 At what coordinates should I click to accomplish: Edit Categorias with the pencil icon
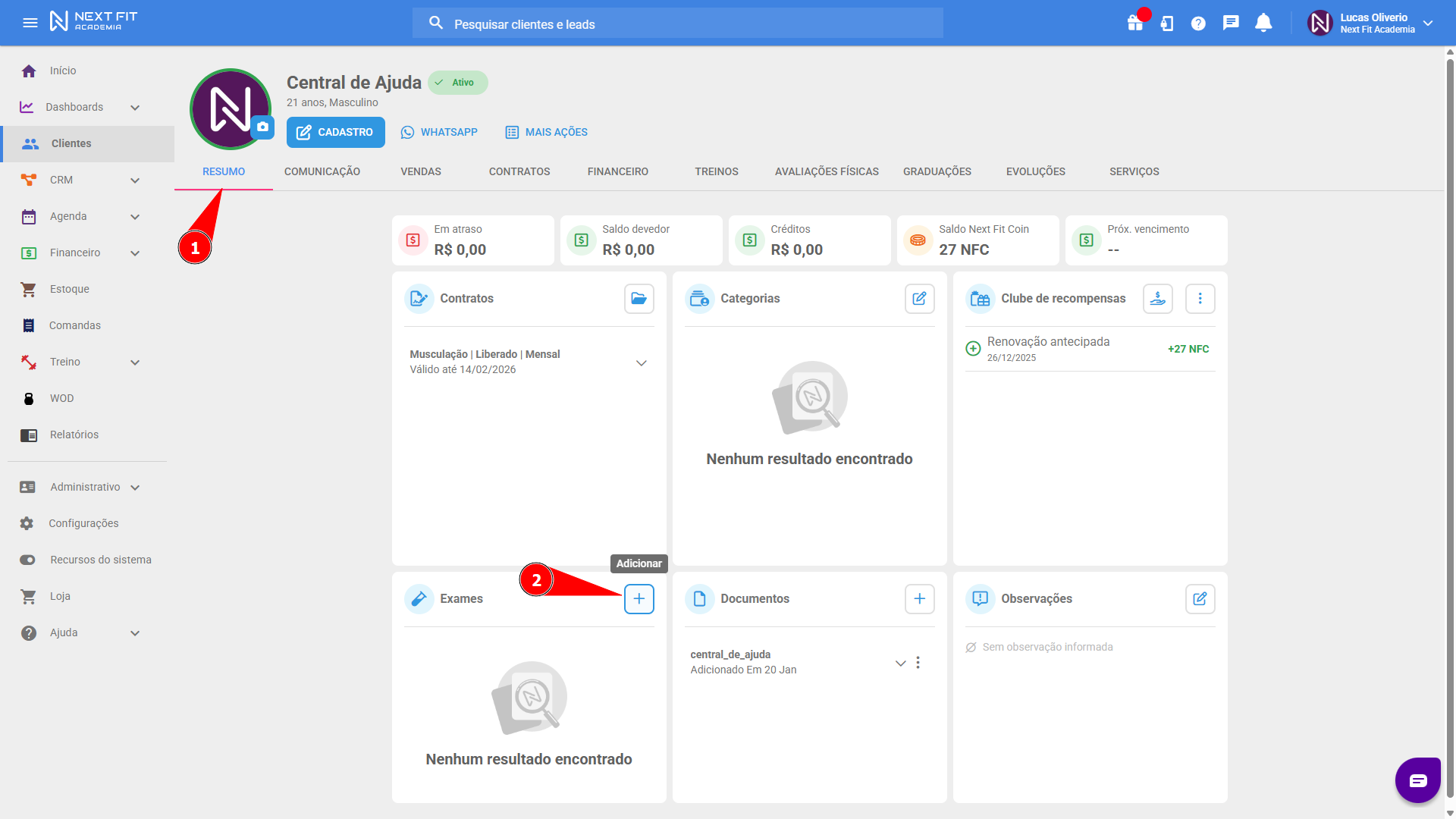919,299
